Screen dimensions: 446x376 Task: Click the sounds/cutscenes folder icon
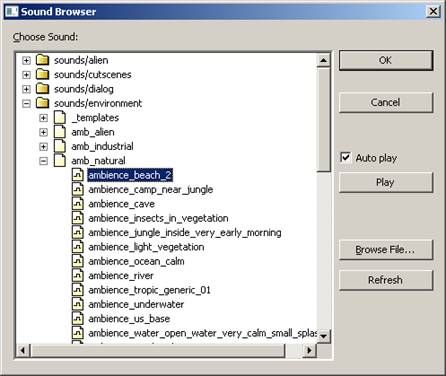pyautogui.click(x=42, y=74)
